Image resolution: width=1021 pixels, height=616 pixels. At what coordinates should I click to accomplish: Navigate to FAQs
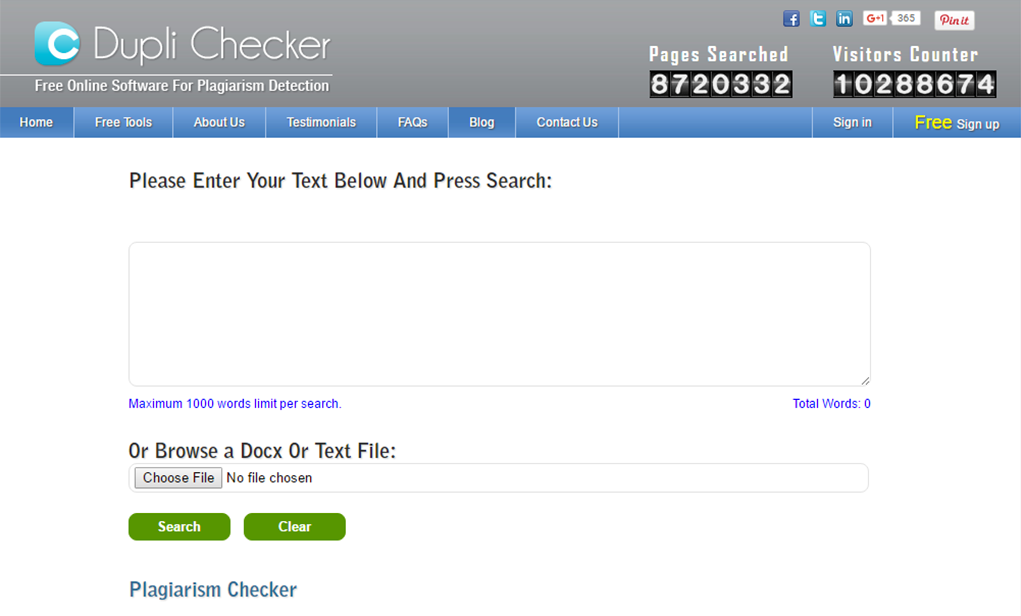point(412,122)
